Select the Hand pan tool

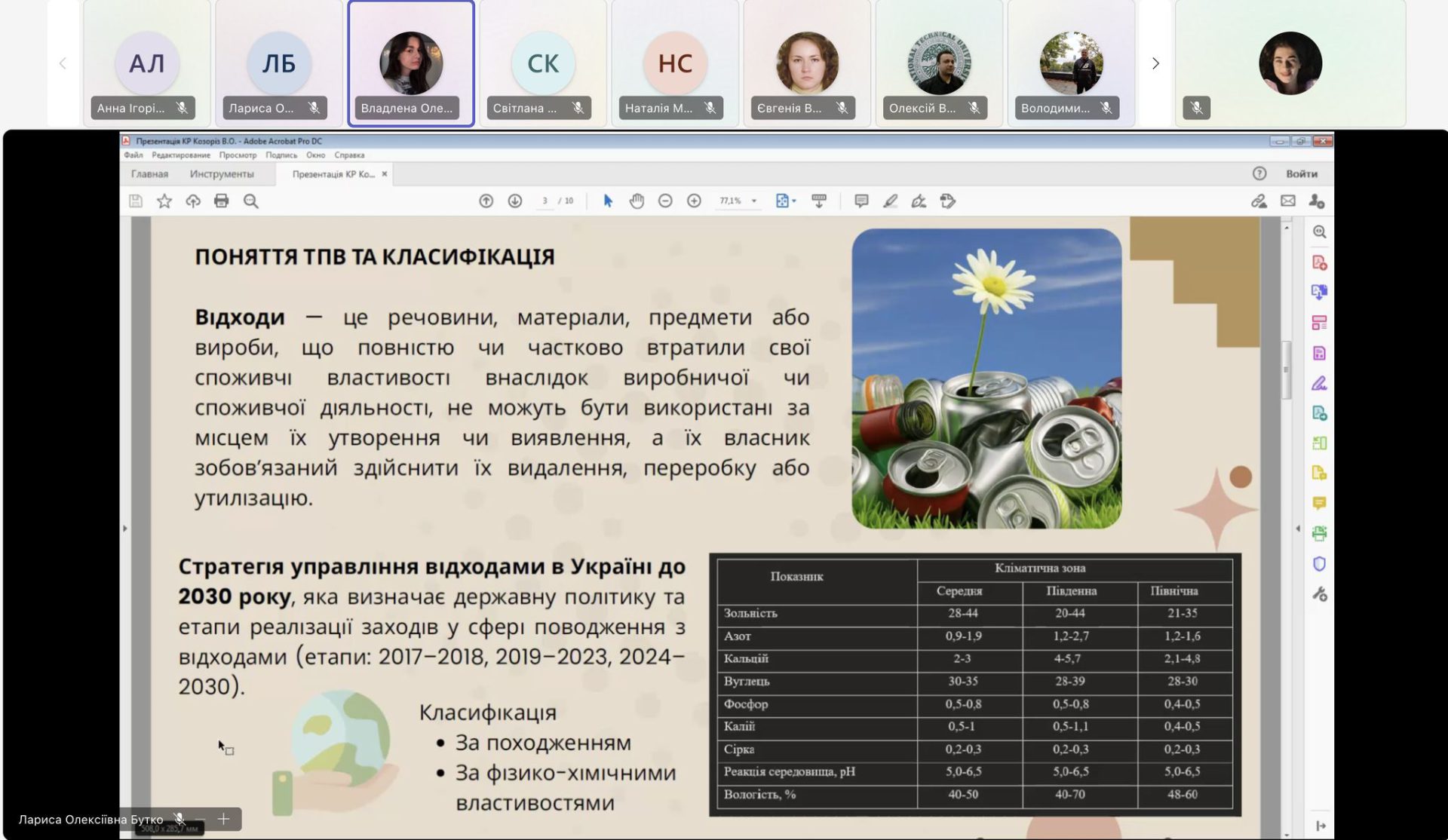click(637, 201)
